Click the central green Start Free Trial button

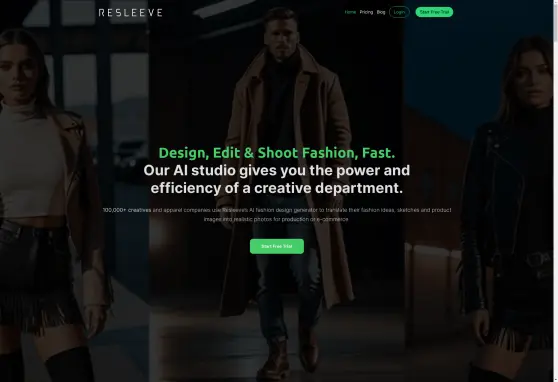[x=277, y=246]
